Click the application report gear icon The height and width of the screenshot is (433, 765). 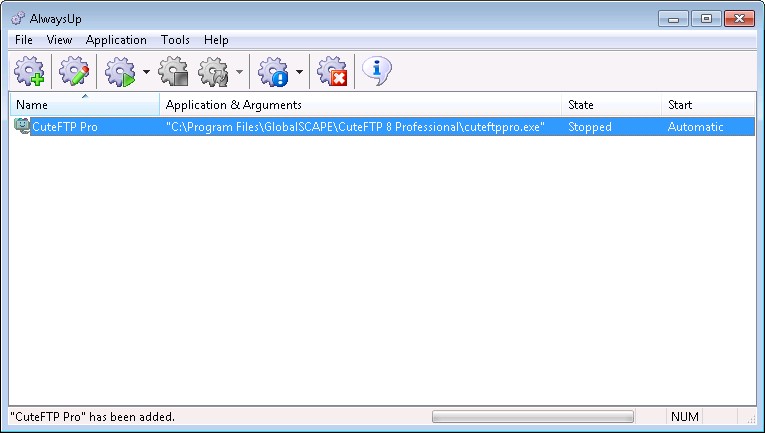(273, 72)
